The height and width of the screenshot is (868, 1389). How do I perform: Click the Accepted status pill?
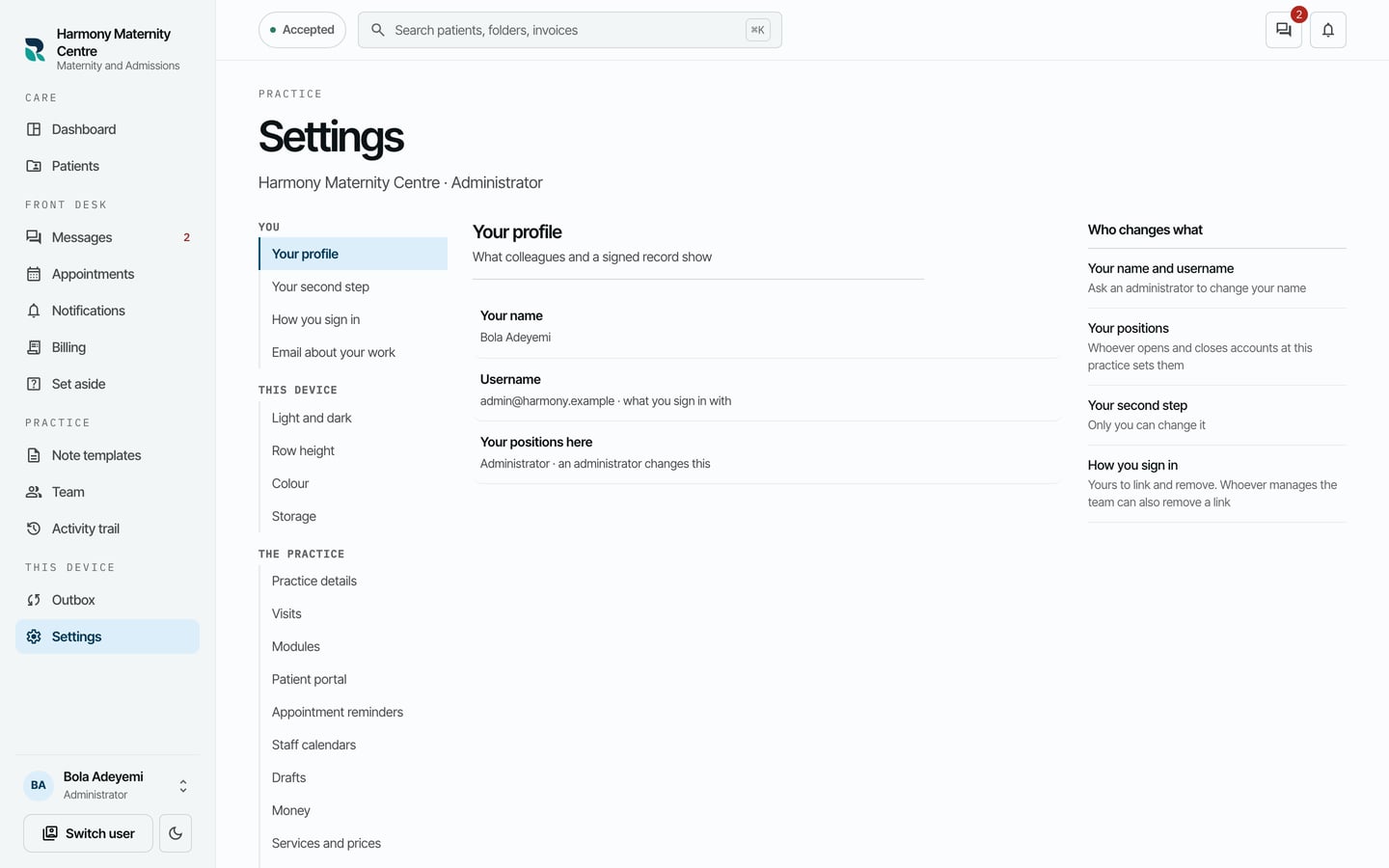coord(302,30)
